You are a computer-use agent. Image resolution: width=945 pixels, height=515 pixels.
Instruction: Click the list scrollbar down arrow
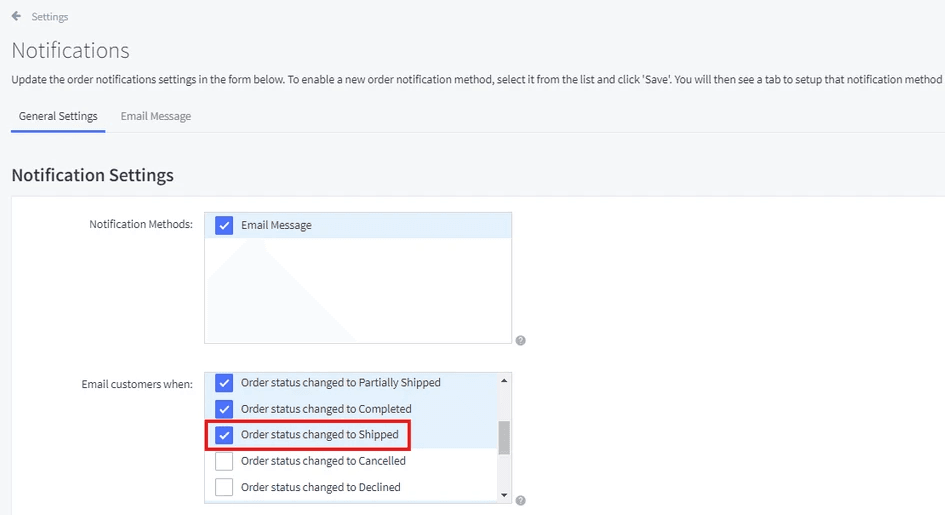(x=504, y=495)
